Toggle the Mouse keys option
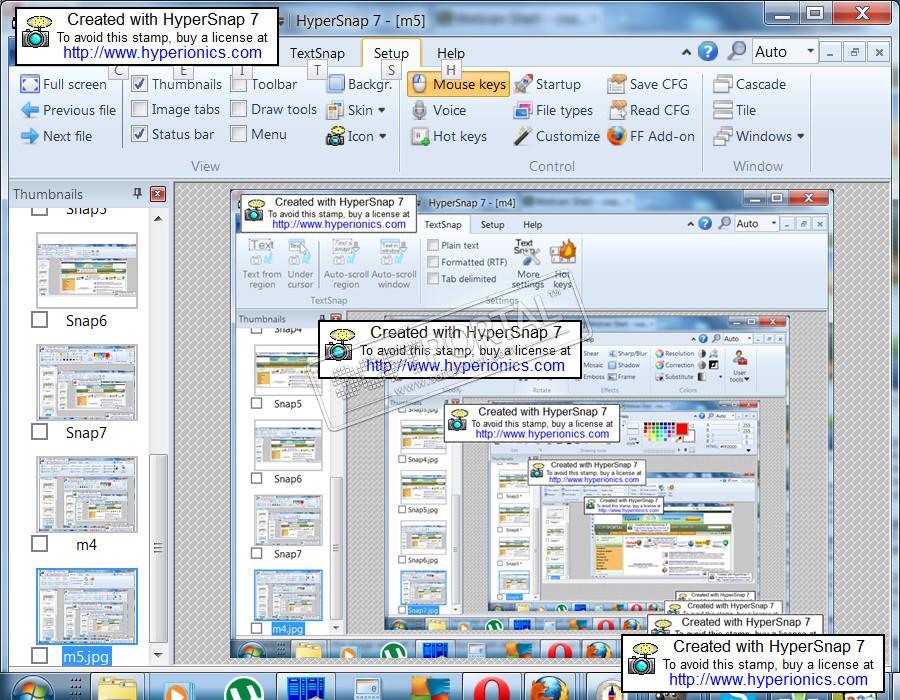The width and height of the screenshot is (900, 700). pyautogui.click(x=459, y=84)
